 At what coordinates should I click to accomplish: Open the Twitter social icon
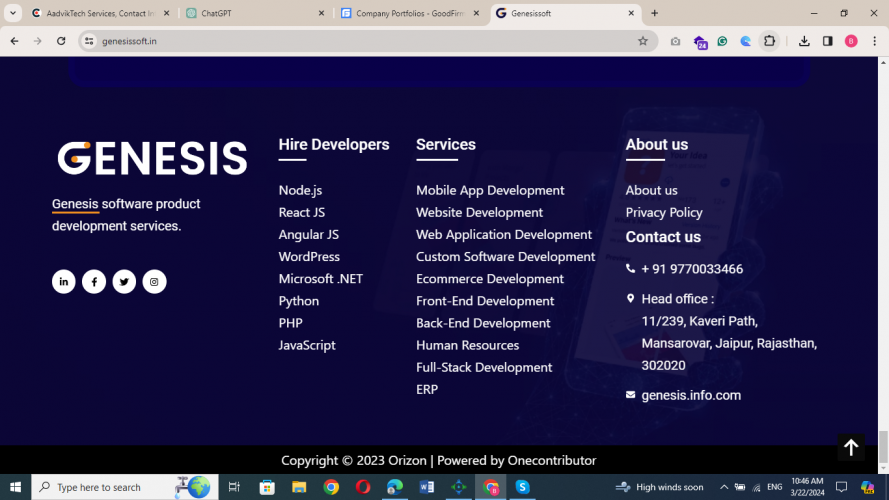124,282
